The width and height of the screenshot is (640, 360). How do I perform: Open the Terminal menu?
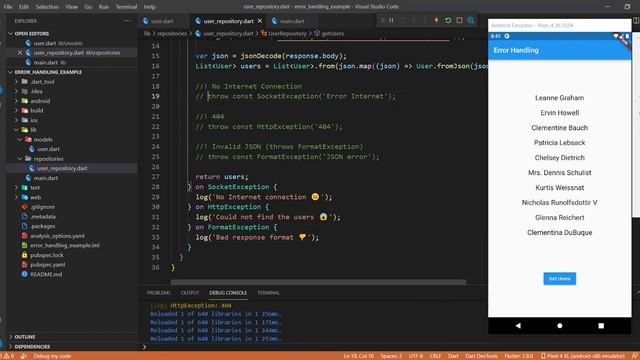pos(126,7)
